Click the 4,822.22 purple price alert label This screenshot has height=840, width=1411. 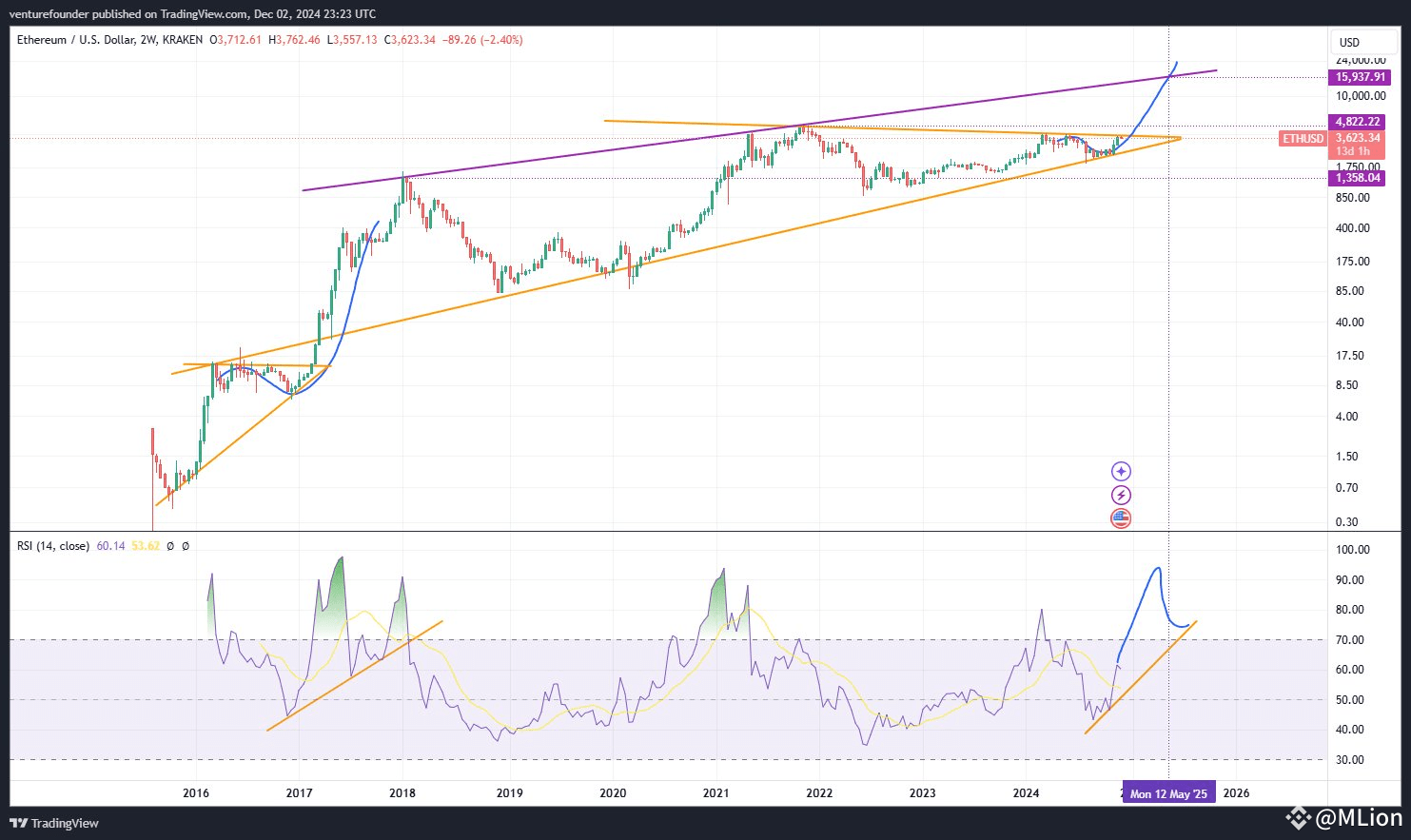tap(1359, 122)
